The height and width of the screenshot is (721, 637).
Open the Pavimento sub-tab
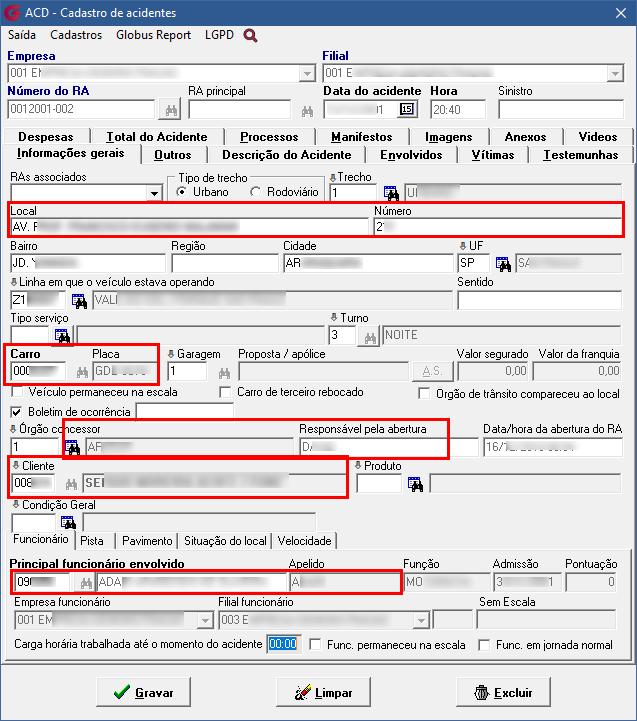click(x=147, y=541)
